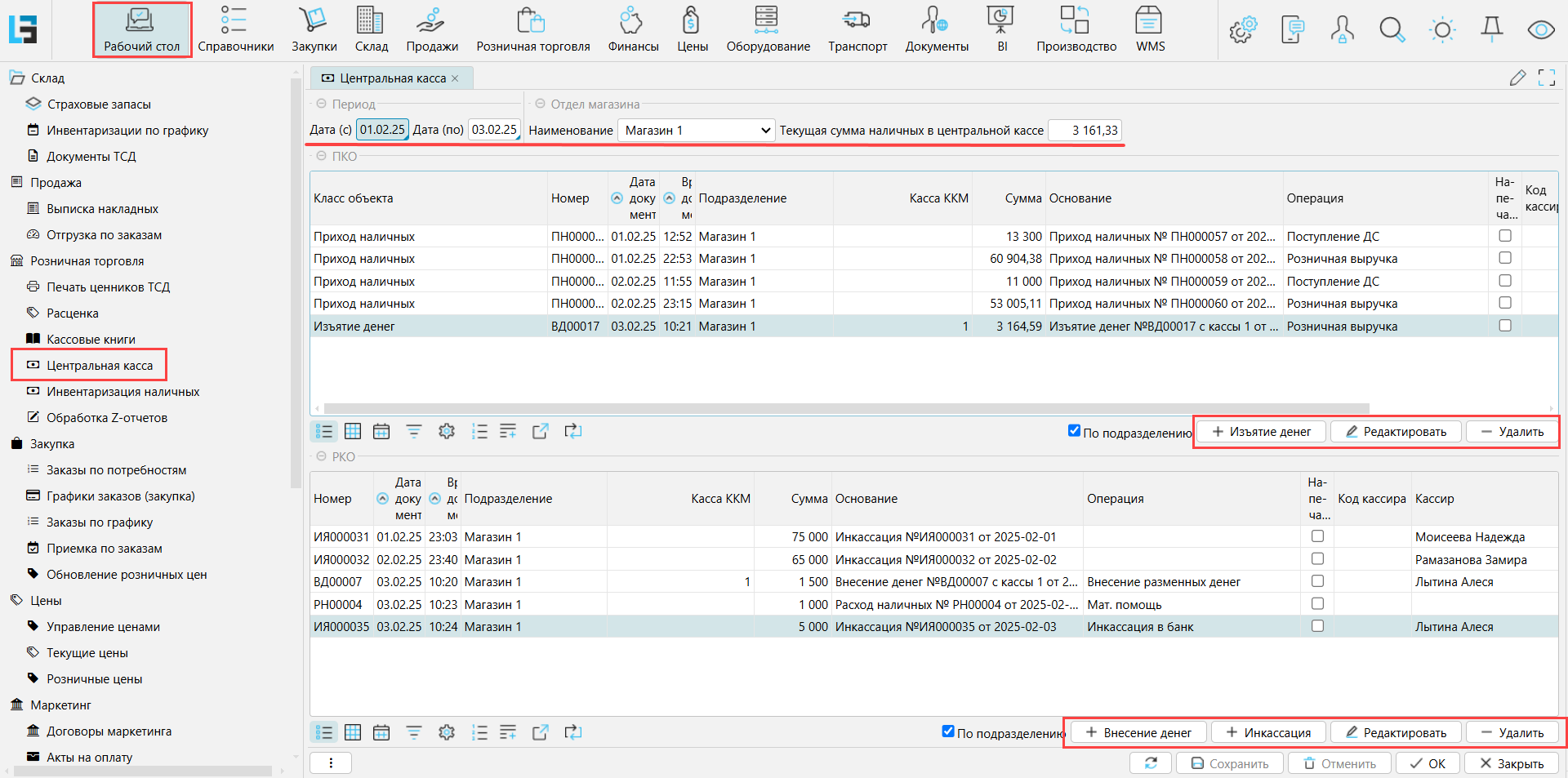Click the pencil edit icon above form
The height and width of the screenshot is (778, 1568).
pos(1517,78)
